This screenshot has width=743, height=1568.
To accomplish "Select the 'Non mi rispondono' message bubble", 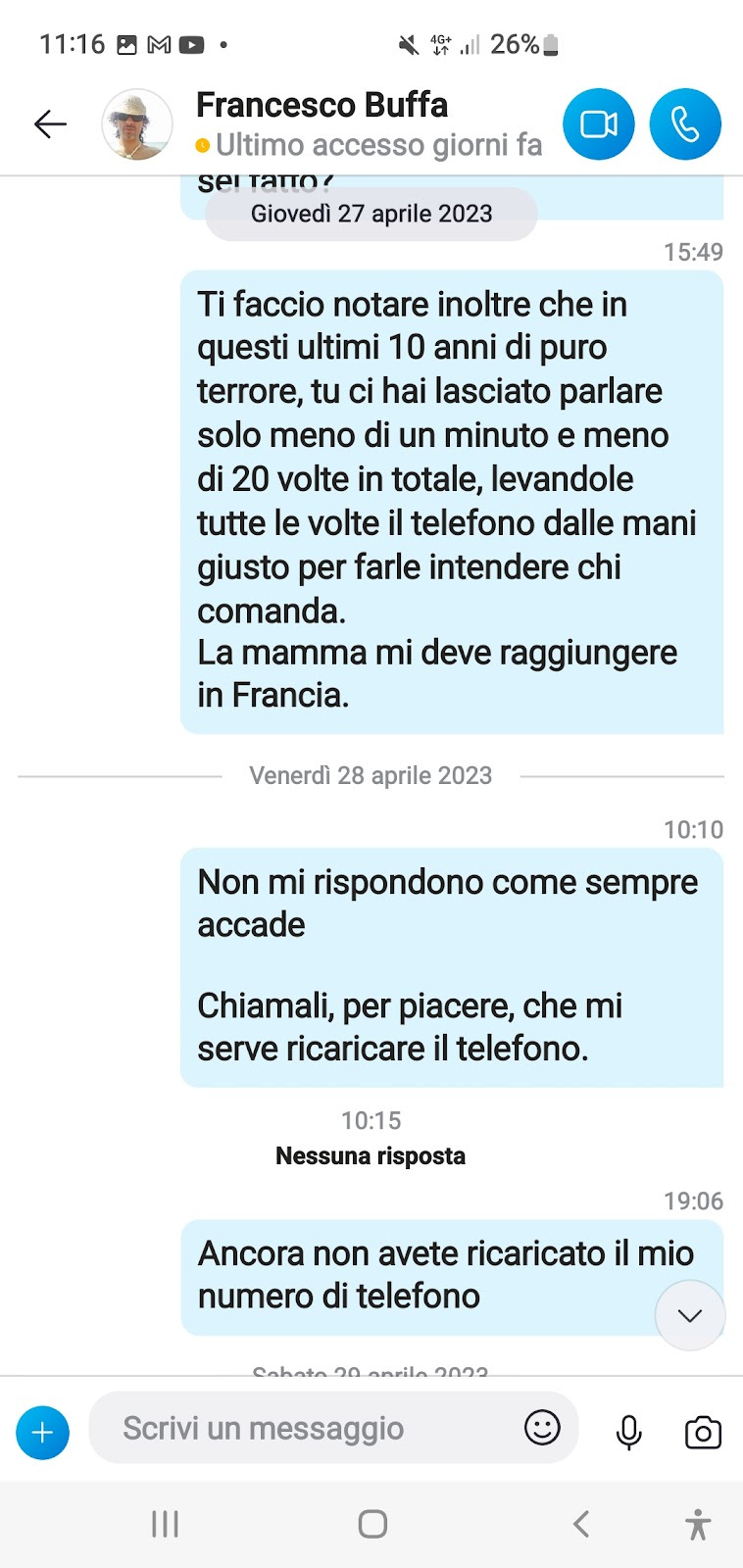I will coord(452,967).
